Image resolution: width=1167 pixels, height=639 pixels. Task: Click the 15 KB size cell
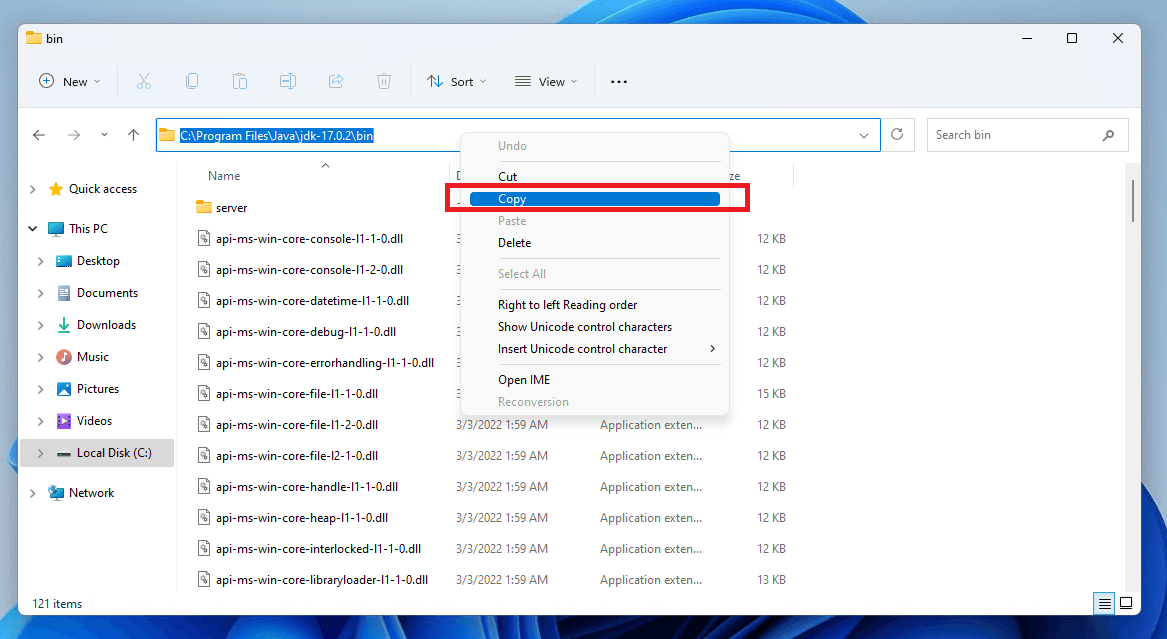772,394
